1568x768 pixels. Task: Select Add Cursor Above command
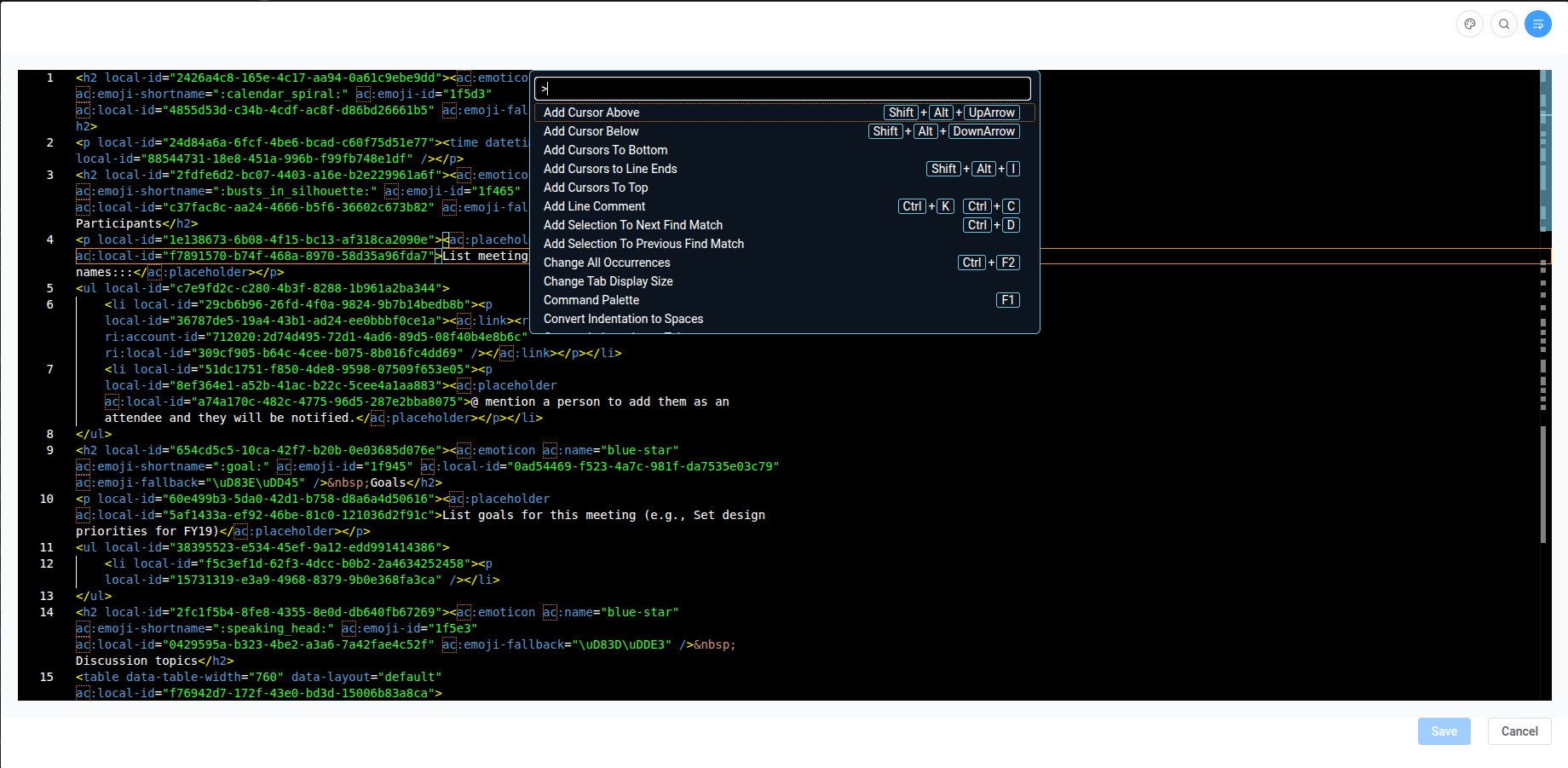(591, 113)
